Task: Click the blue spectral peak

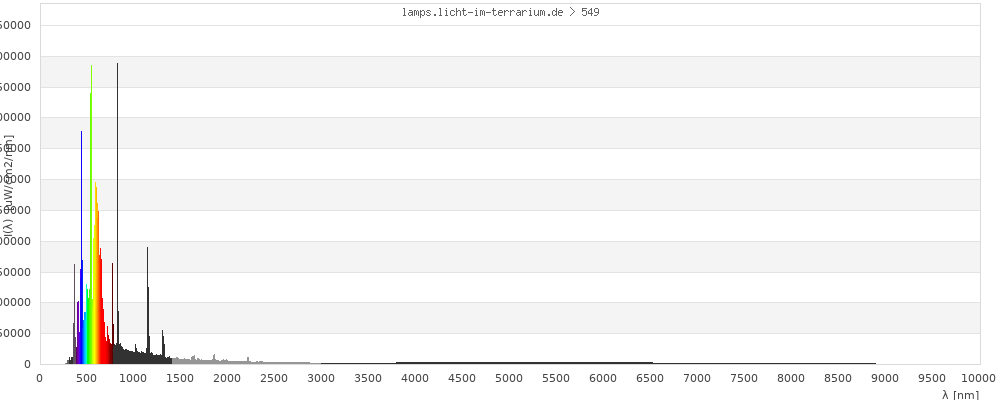Action: pyautogui.click(x=82, y=247)
